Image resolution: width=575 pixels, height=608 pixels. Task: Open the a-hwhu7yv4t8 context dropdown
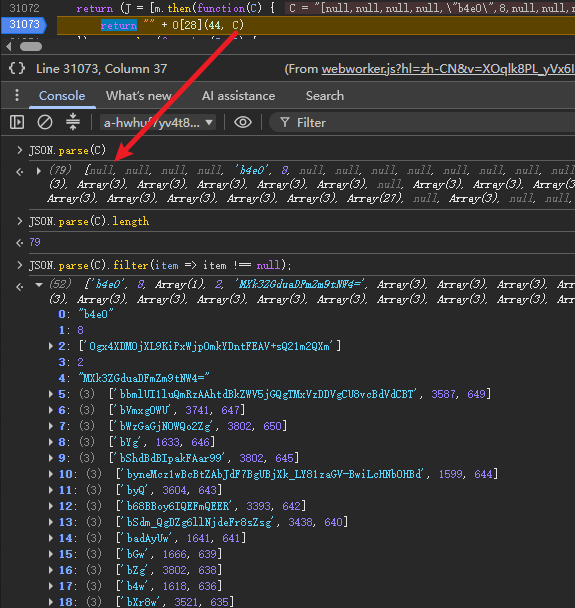coord(158,123)
